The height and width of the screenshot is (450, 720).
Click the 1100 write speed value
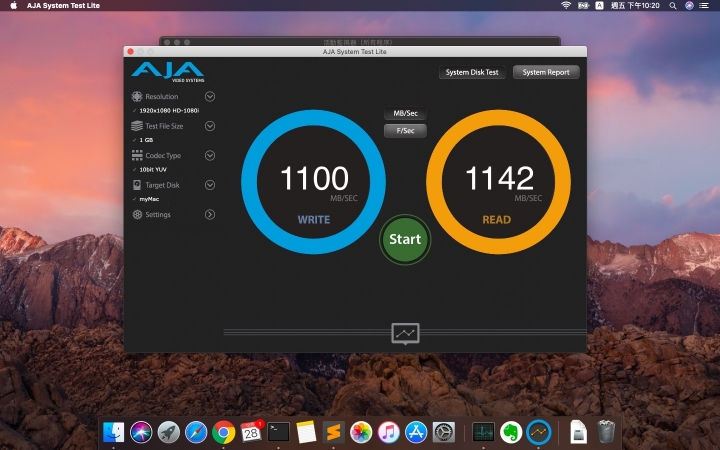tap(315, 178)
